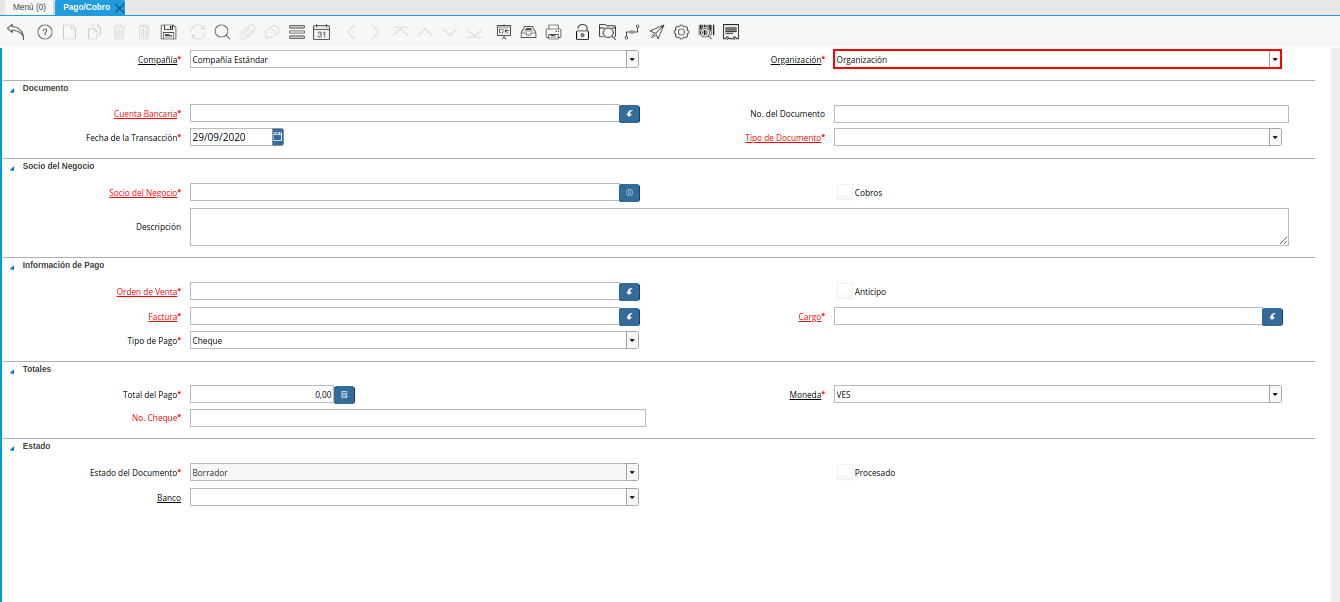The height and width of the screenshot is (602, 1340).
Task: Toggle grid view with stacked bars icon
Action: (297, 32)
